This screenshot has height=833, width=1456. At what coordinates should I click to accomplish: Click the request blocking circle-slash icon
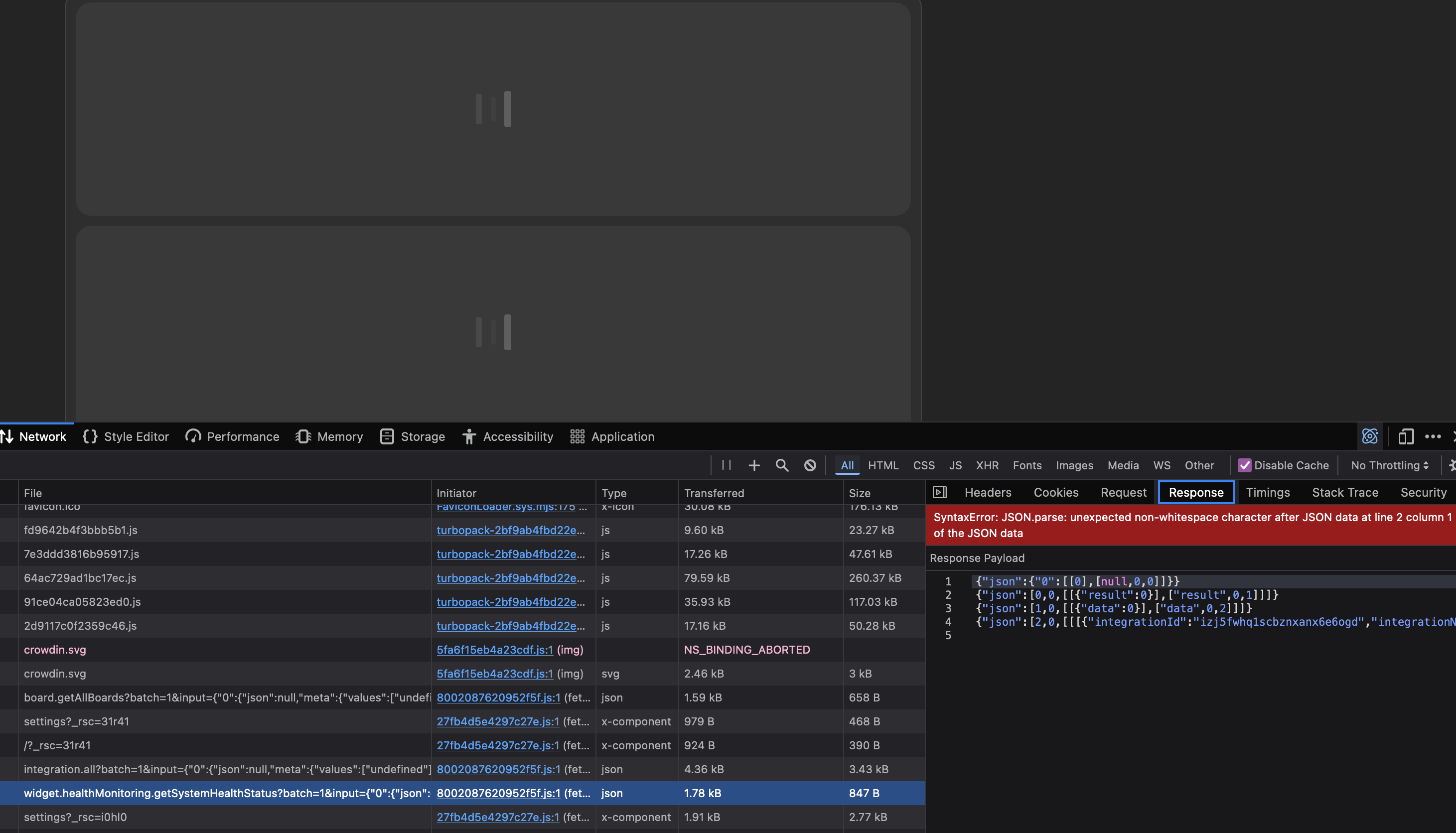click(810, 465)
